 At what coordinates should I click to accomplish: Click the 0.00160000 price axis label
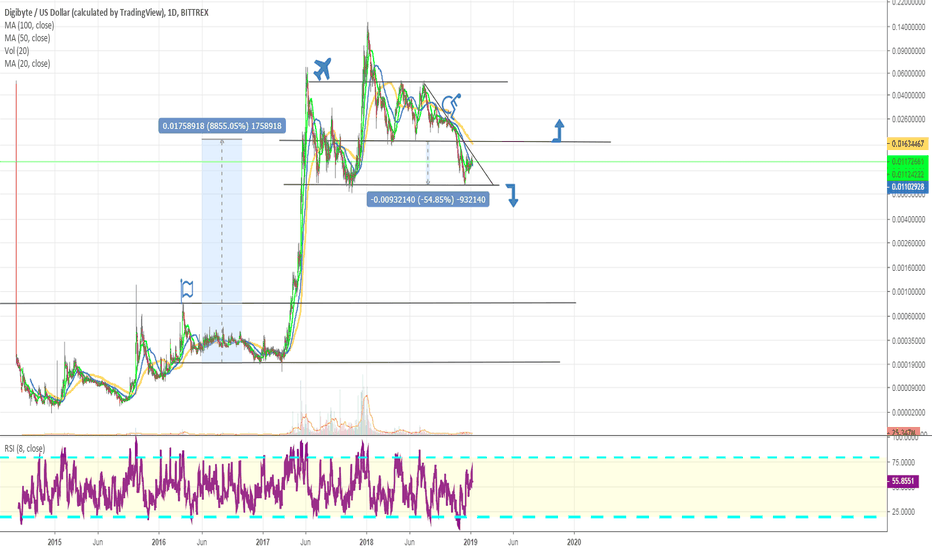tap(908, 268)
